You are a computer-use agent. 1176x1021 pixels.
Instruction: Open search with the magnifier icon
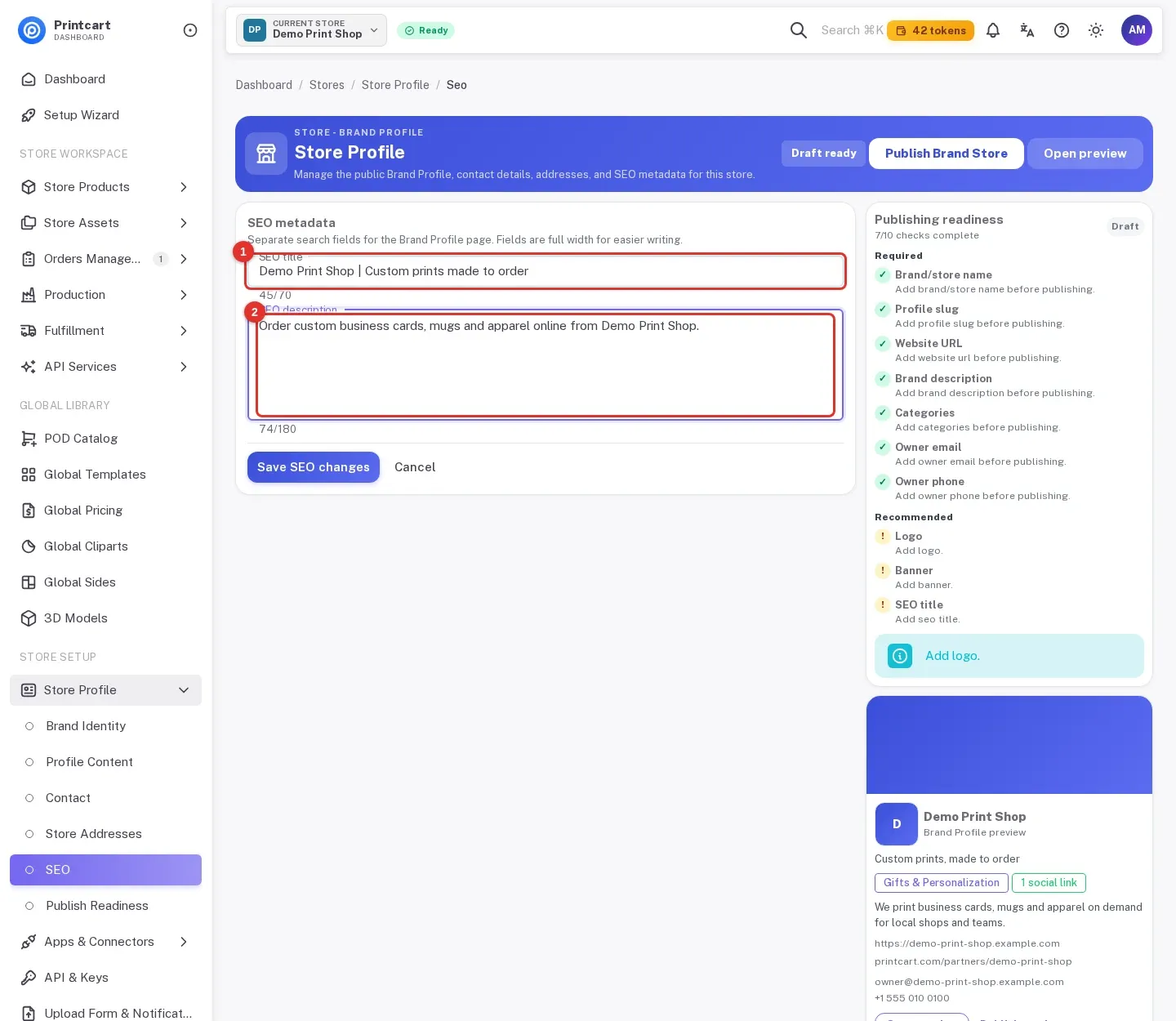click(799, 30)
